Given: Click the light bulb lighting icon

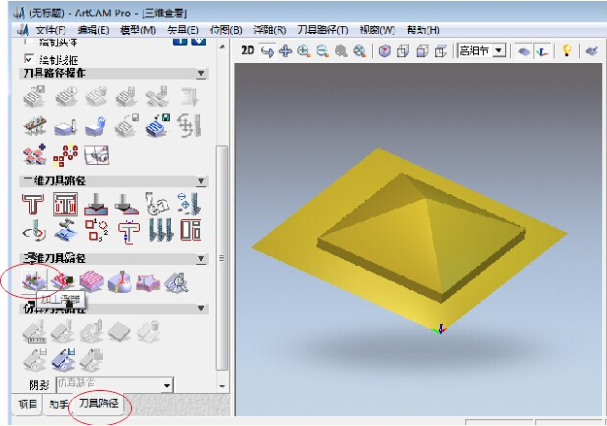Looking at the screenshot, I should pos(567,51).
